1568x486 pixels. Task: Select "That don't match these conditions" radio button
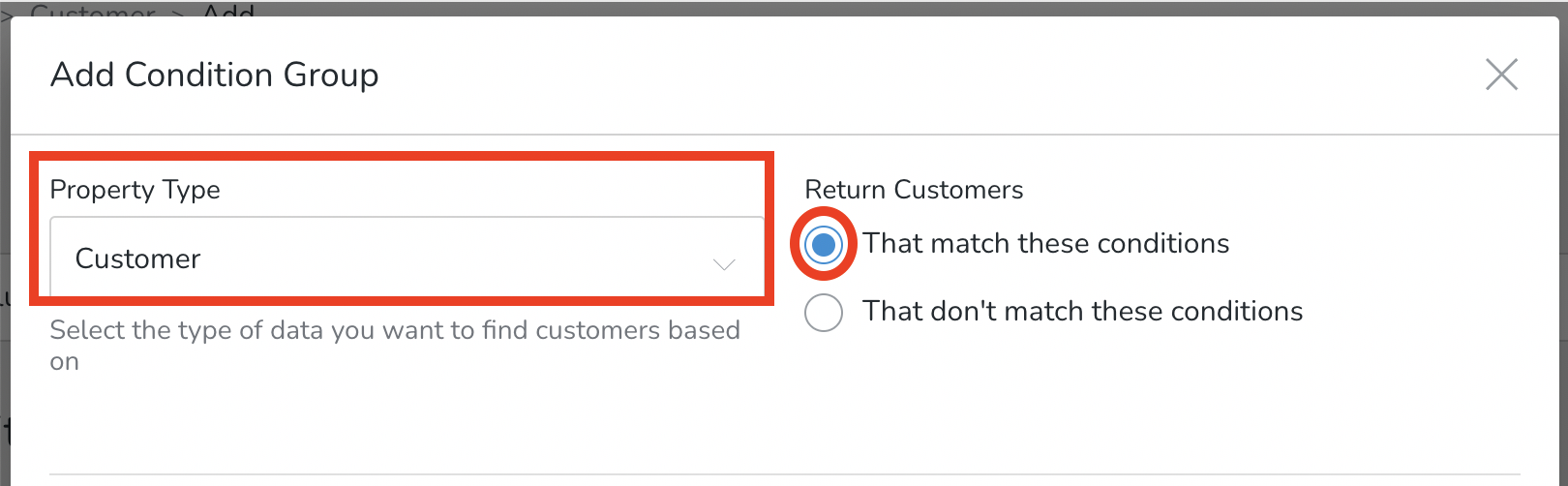[824, 312]
